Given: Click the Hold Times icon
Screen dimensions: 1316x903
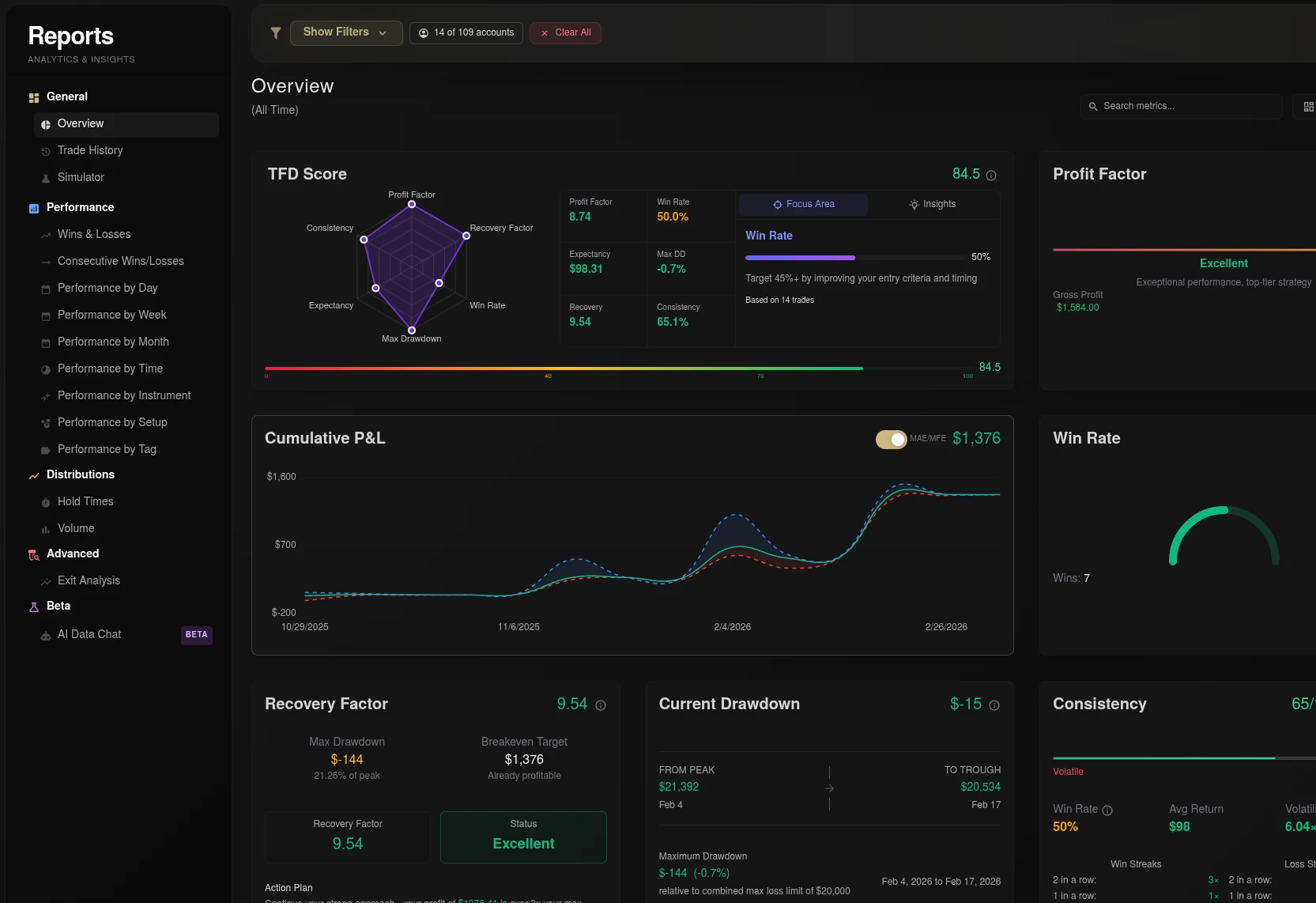Looking at the screenshot, I should pyautogui.click(x=46, y=502).
